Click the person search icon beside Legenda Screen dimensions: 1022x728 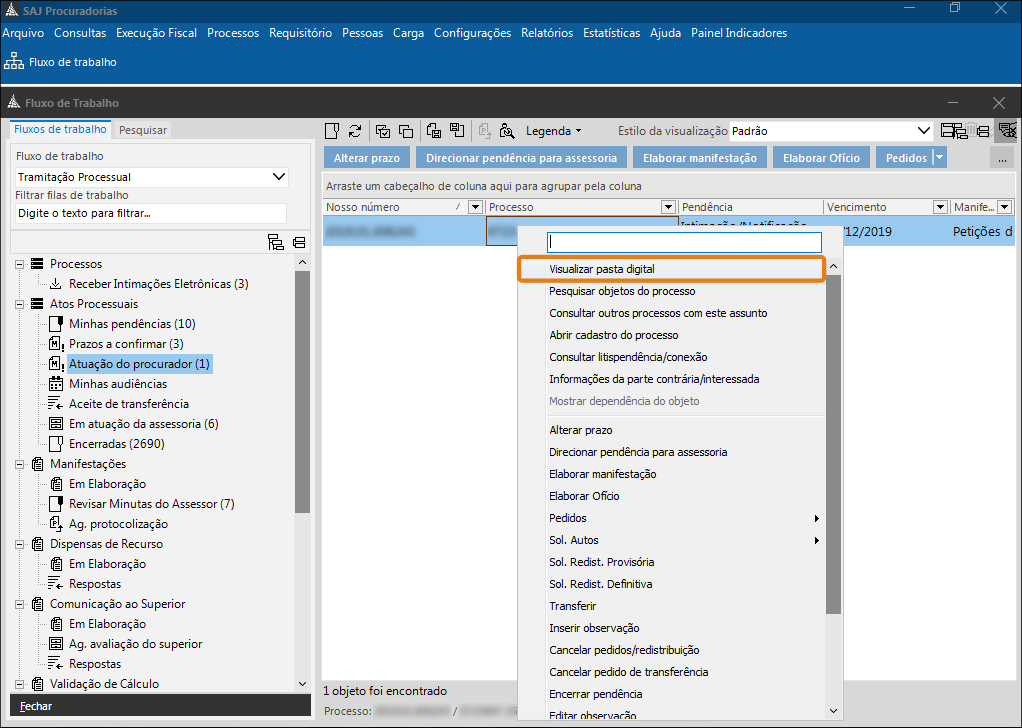[507, 131]
